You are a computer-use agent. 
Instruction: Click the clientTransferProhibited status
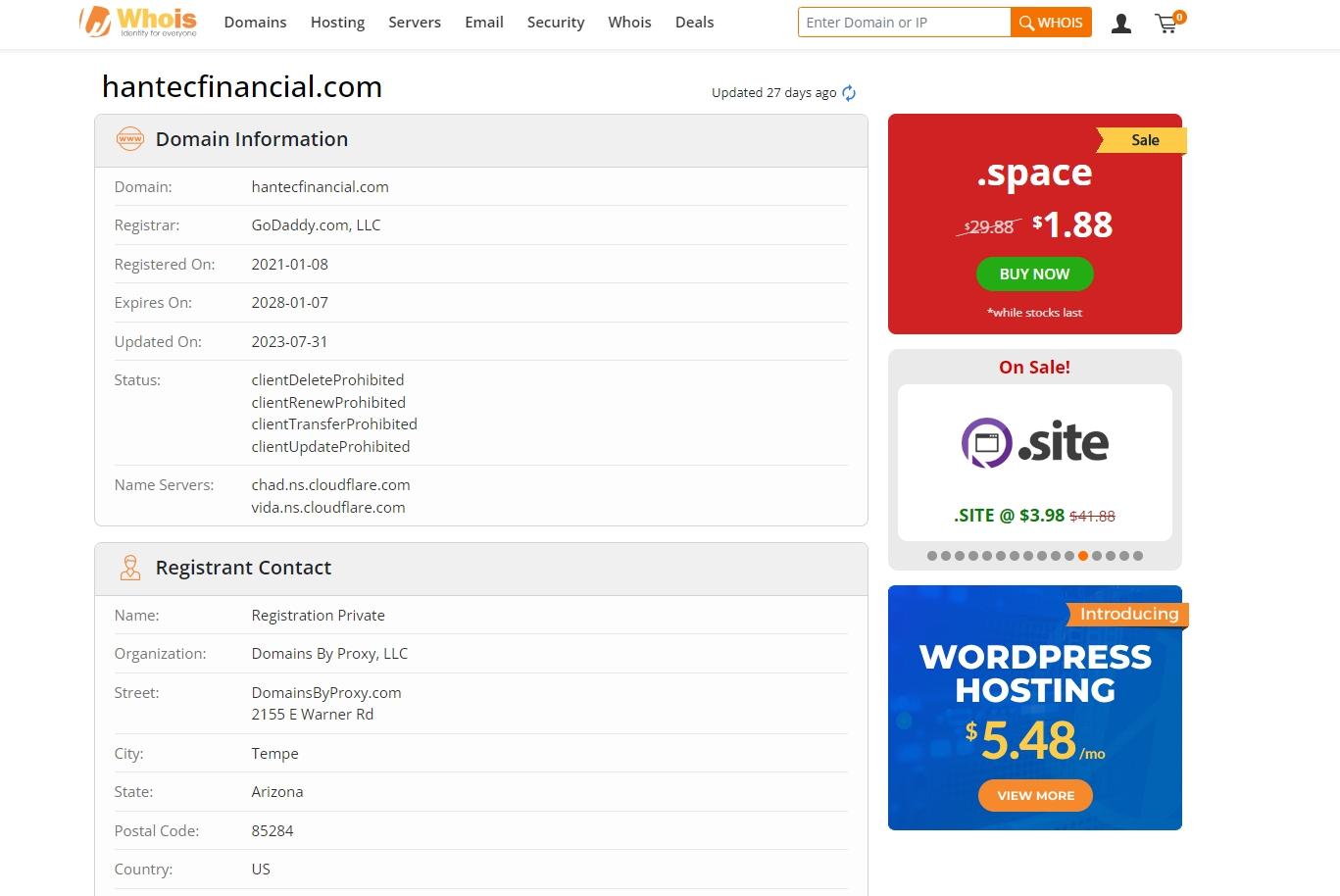tap(334, 424)
